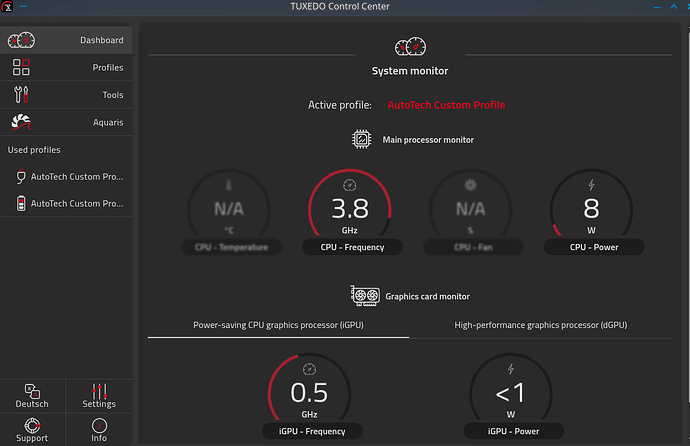Click the Graphics card icon
The width and height of the screenshot is (690, 446).
[365, 296]
